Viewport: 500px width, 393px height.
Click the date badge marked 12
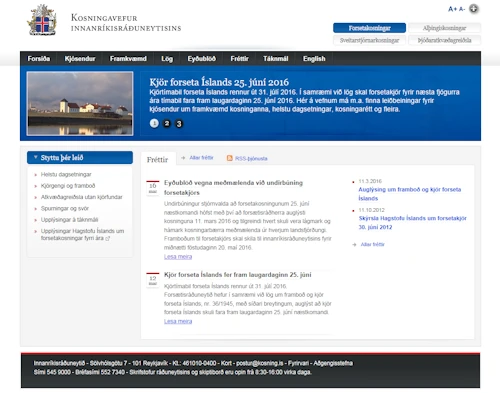153,280
